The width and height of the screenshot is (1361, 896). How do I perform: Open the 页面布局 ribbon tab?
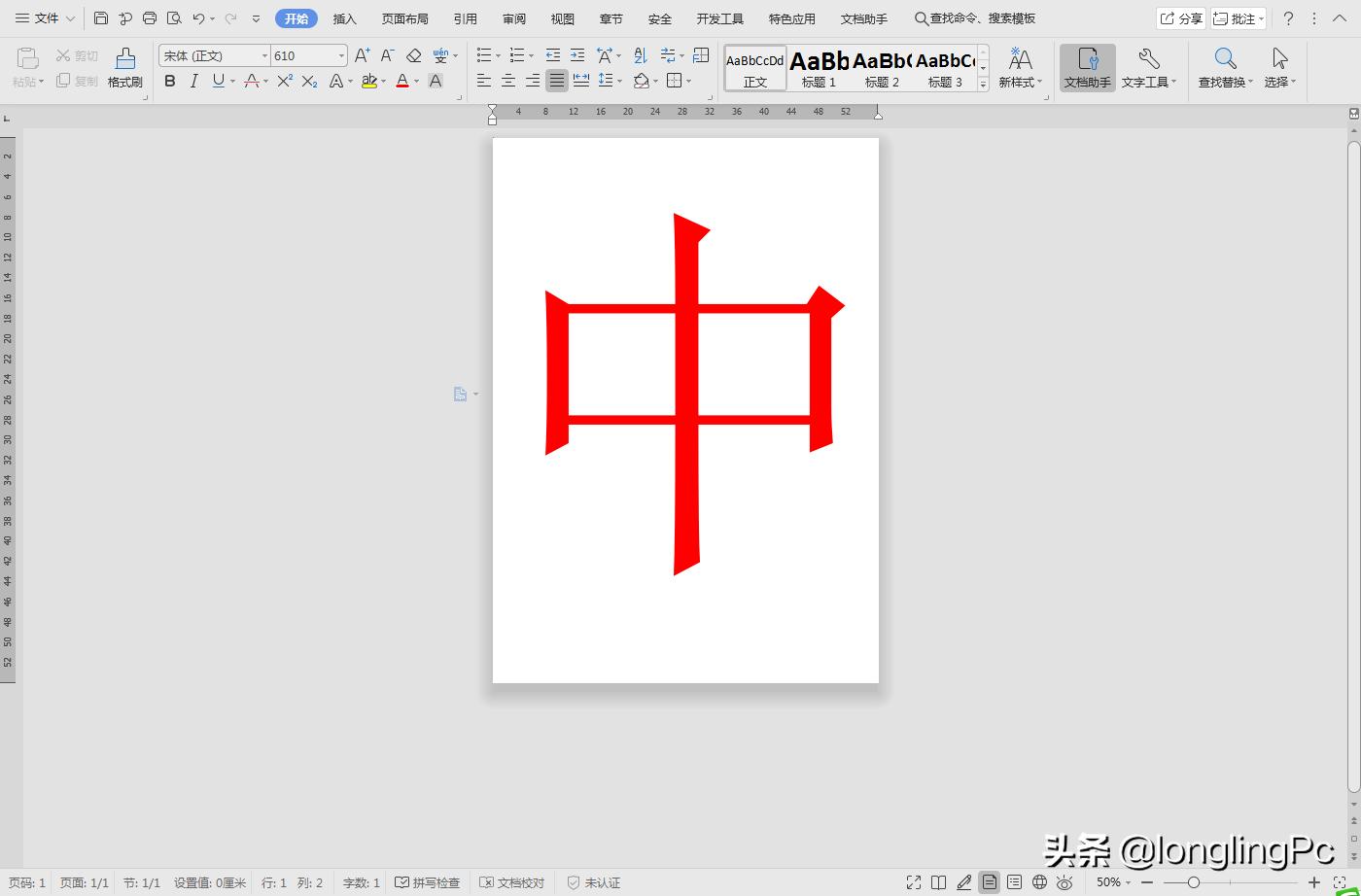pos(404,17)
